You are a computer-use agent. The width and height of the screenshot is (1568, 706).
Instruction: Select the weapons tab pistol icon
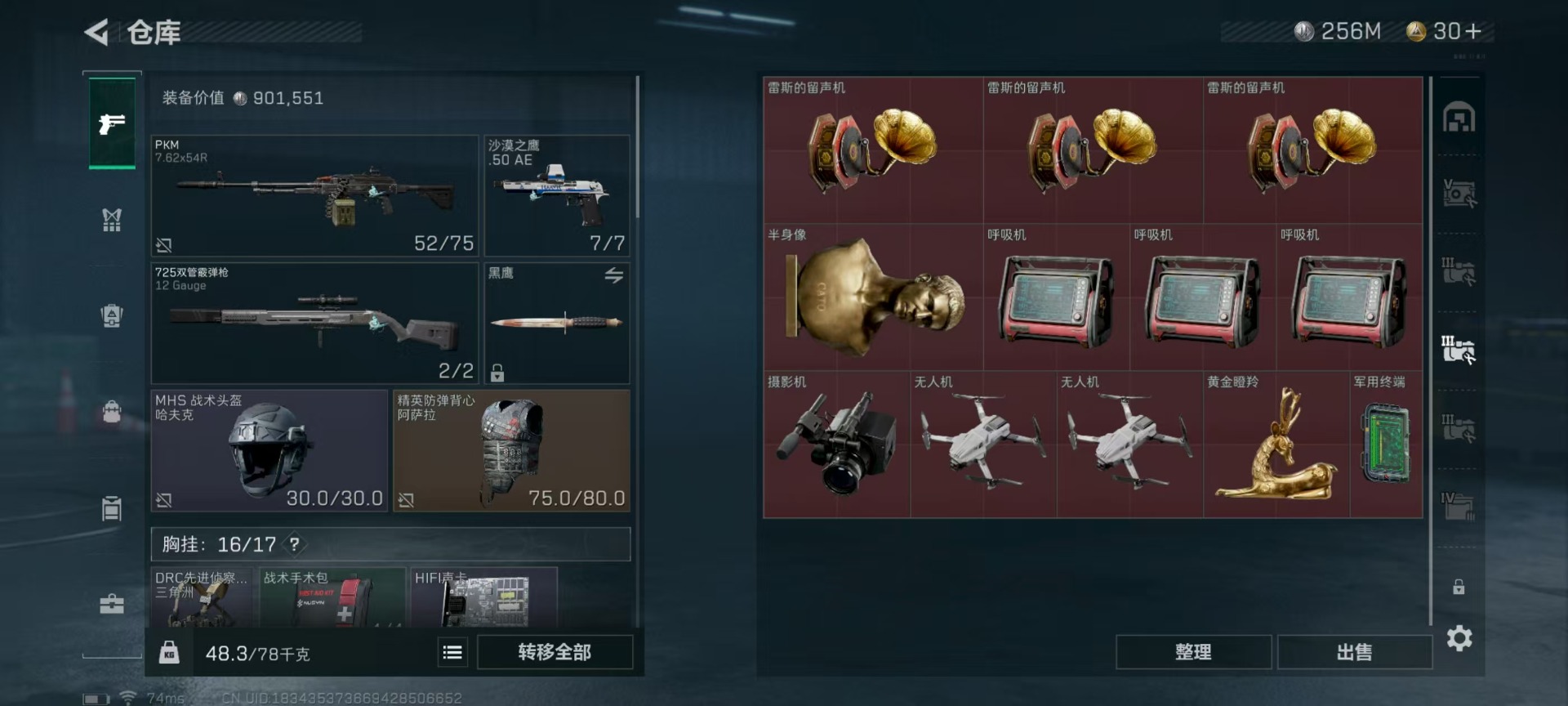pyautogui.click(x=112, y=123)
